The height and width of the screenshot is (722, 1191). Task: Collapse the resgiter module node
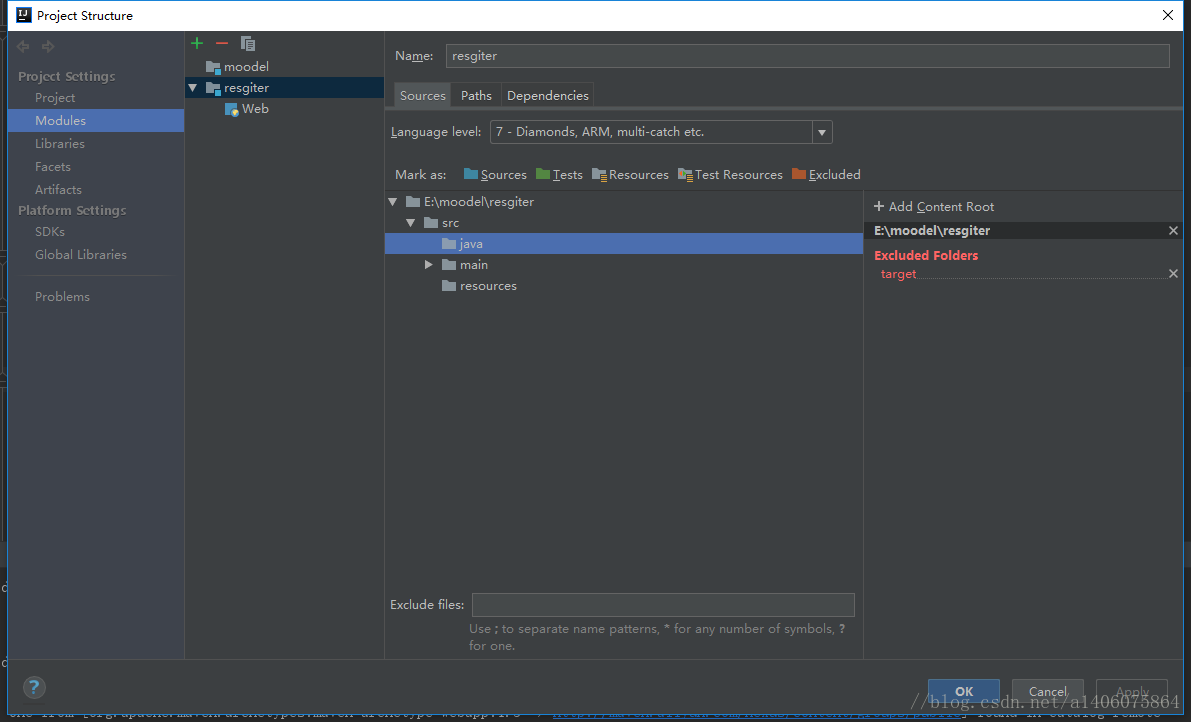pyautogui.click(x=193, y=88)
